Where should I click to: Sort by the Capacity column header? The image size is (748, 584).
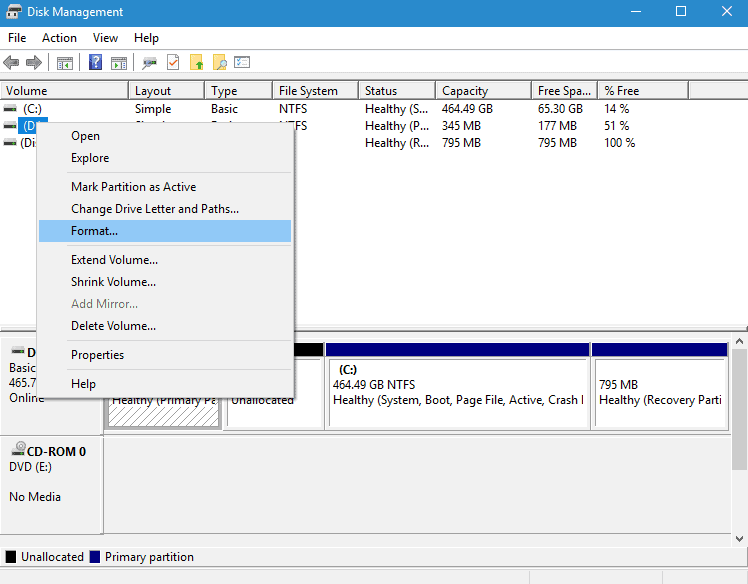[465, 91]
